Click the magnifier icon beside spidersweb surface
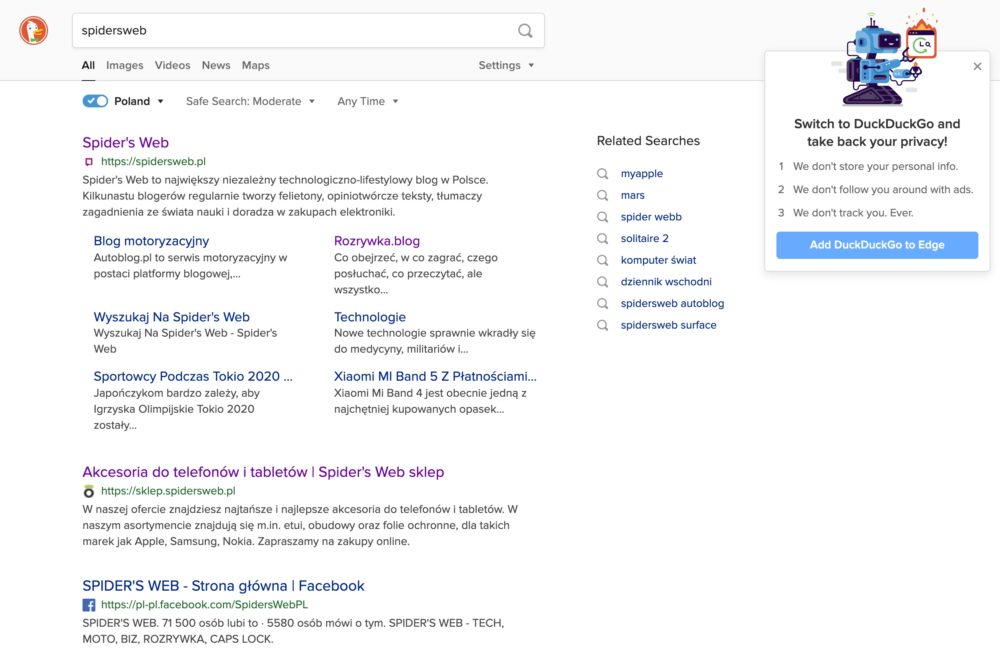 pyautogui.click(x=603, y=325)
